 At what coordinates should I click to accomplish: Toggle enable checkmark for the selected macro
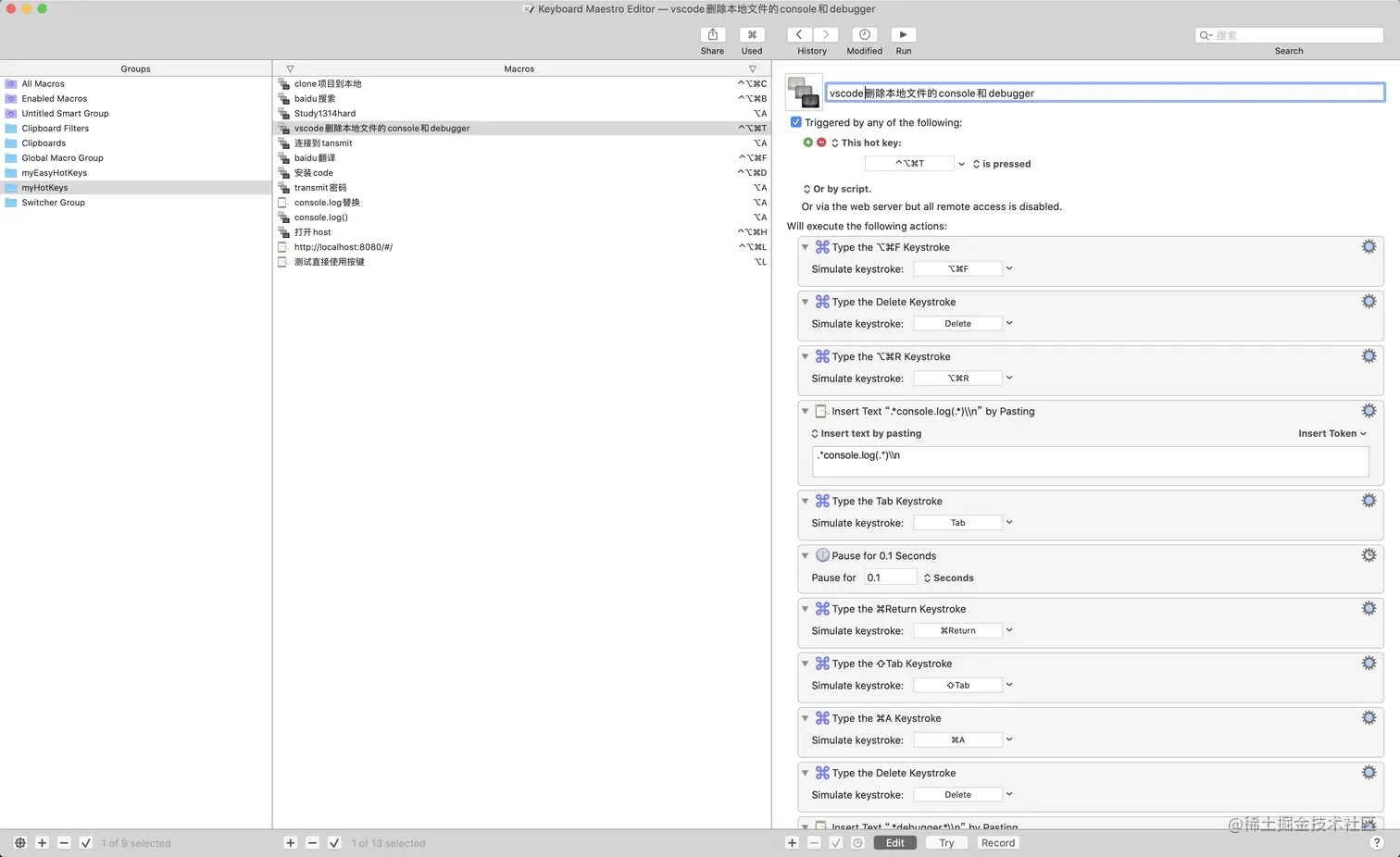[334, 843]
